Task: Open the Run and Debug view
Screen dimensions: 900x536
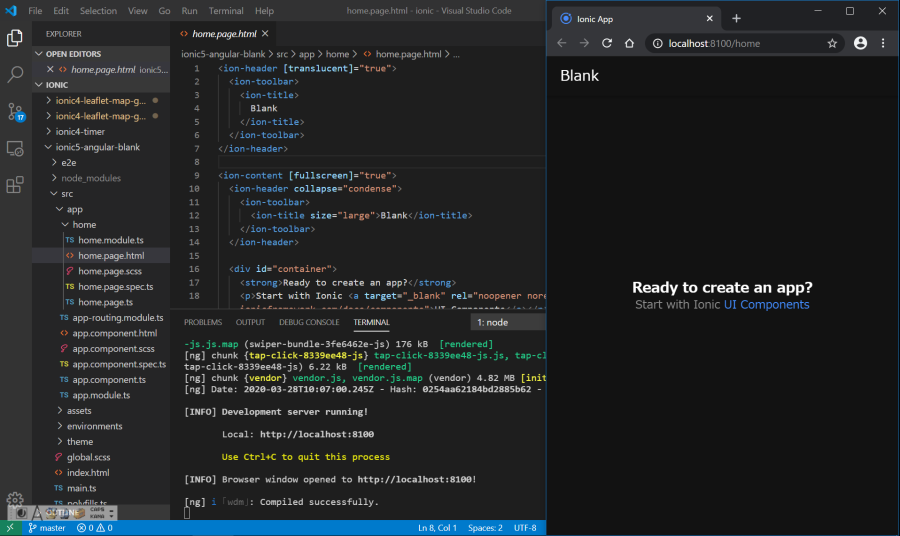Action: click(x=15, y=148)
